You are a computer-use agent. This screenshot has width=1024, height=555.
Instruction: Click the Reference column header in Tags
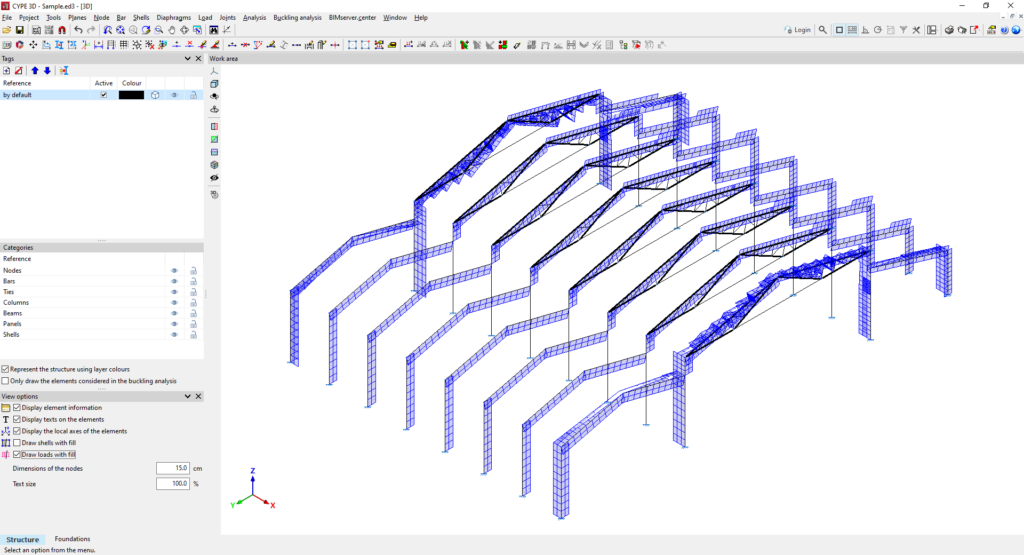[x=17, y=84]
